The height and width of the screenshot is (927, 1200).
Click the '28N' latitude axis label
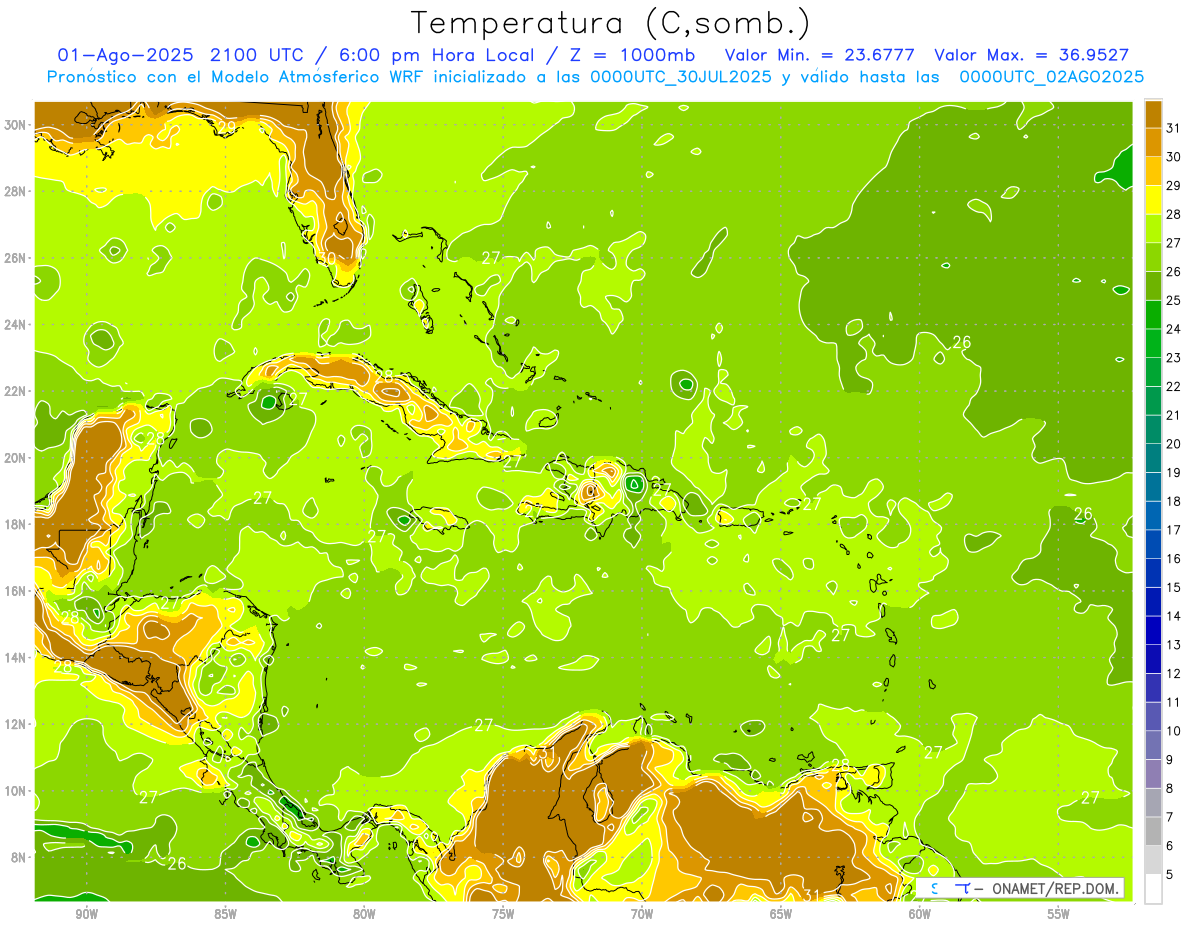[16, 191]
